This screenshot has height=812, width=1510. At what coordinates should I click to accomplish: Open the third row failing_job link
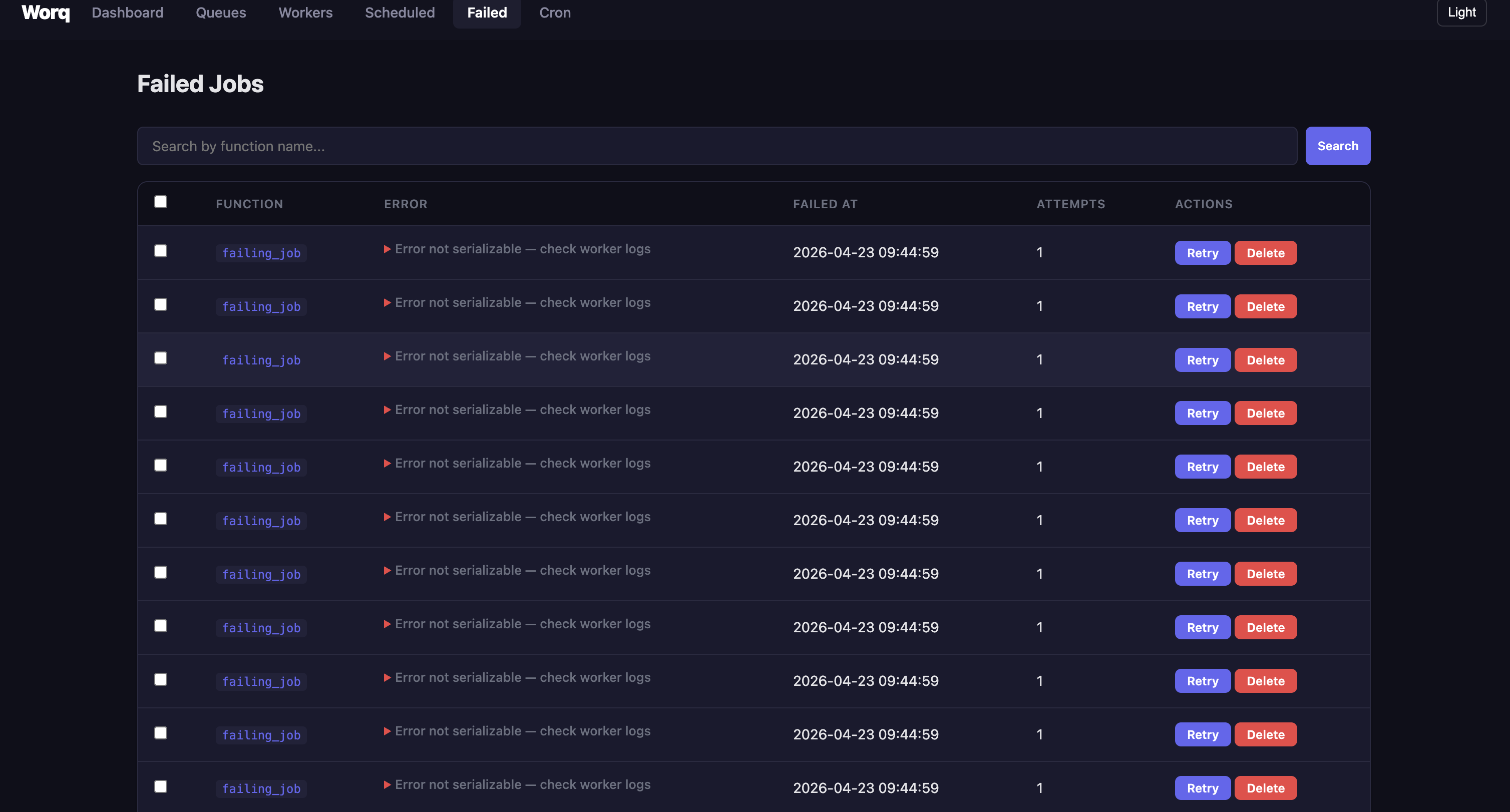(x=261, y=360)
